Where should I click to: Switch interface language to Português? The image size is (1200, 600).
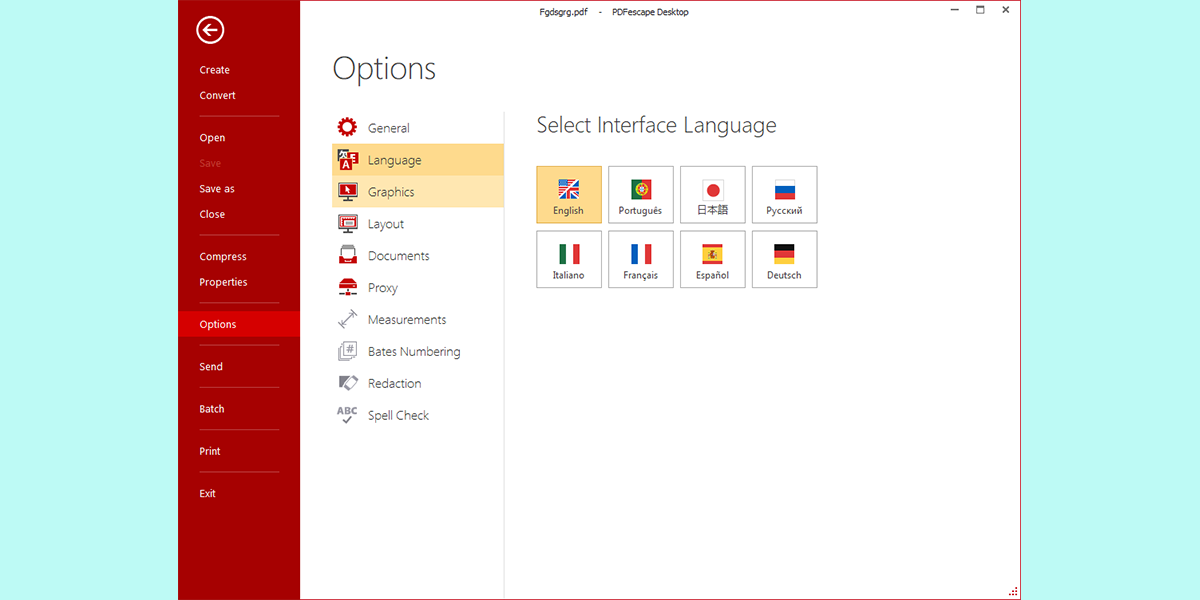click(x=641, y=195)
